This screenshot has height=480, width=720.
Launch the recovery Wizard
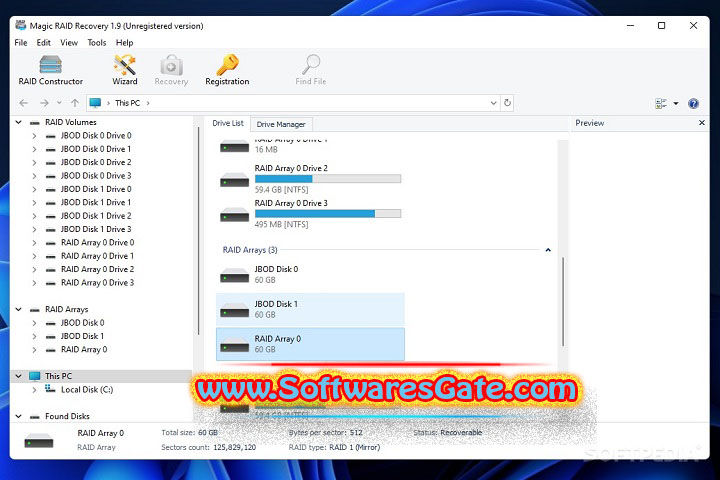[124, 70]
